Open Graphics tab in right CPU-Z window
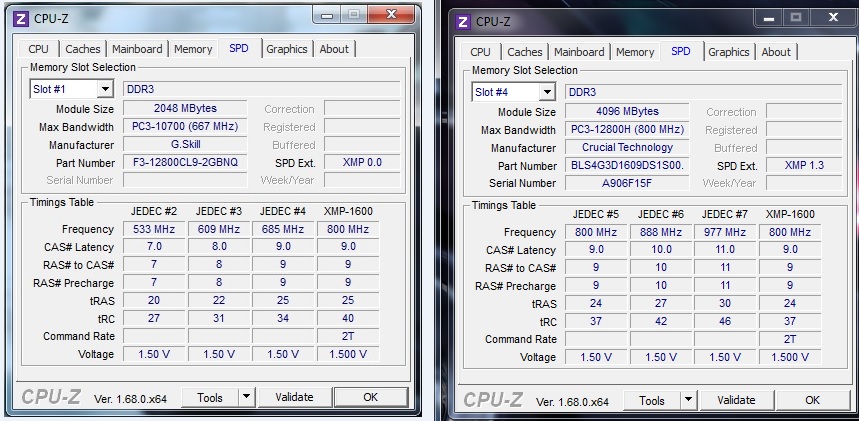Image resolution: width=859 pixels, height=421 pixels. (729, 52)
